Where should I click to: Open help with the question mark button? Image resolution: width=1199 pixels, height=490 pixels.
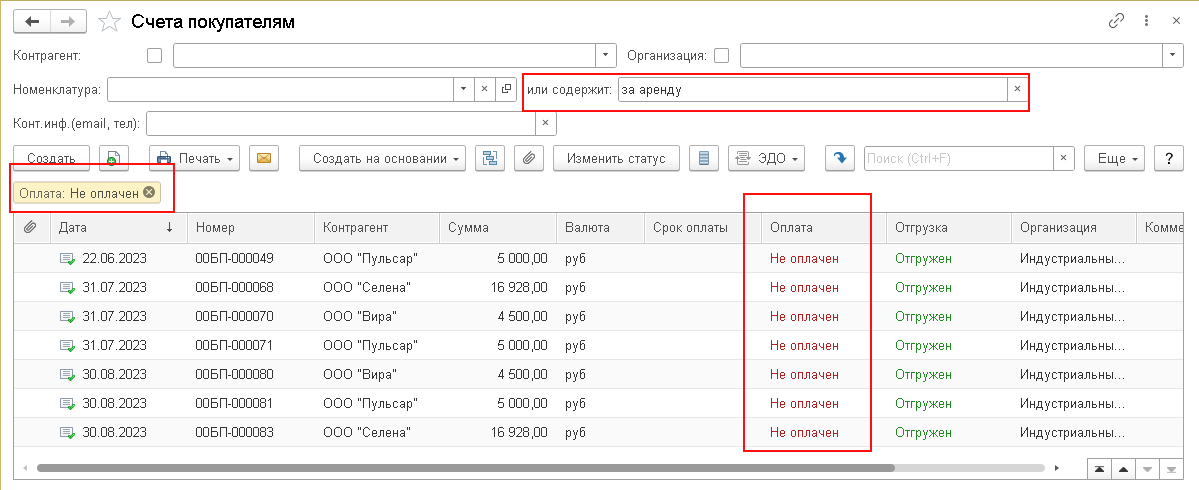1168,158
